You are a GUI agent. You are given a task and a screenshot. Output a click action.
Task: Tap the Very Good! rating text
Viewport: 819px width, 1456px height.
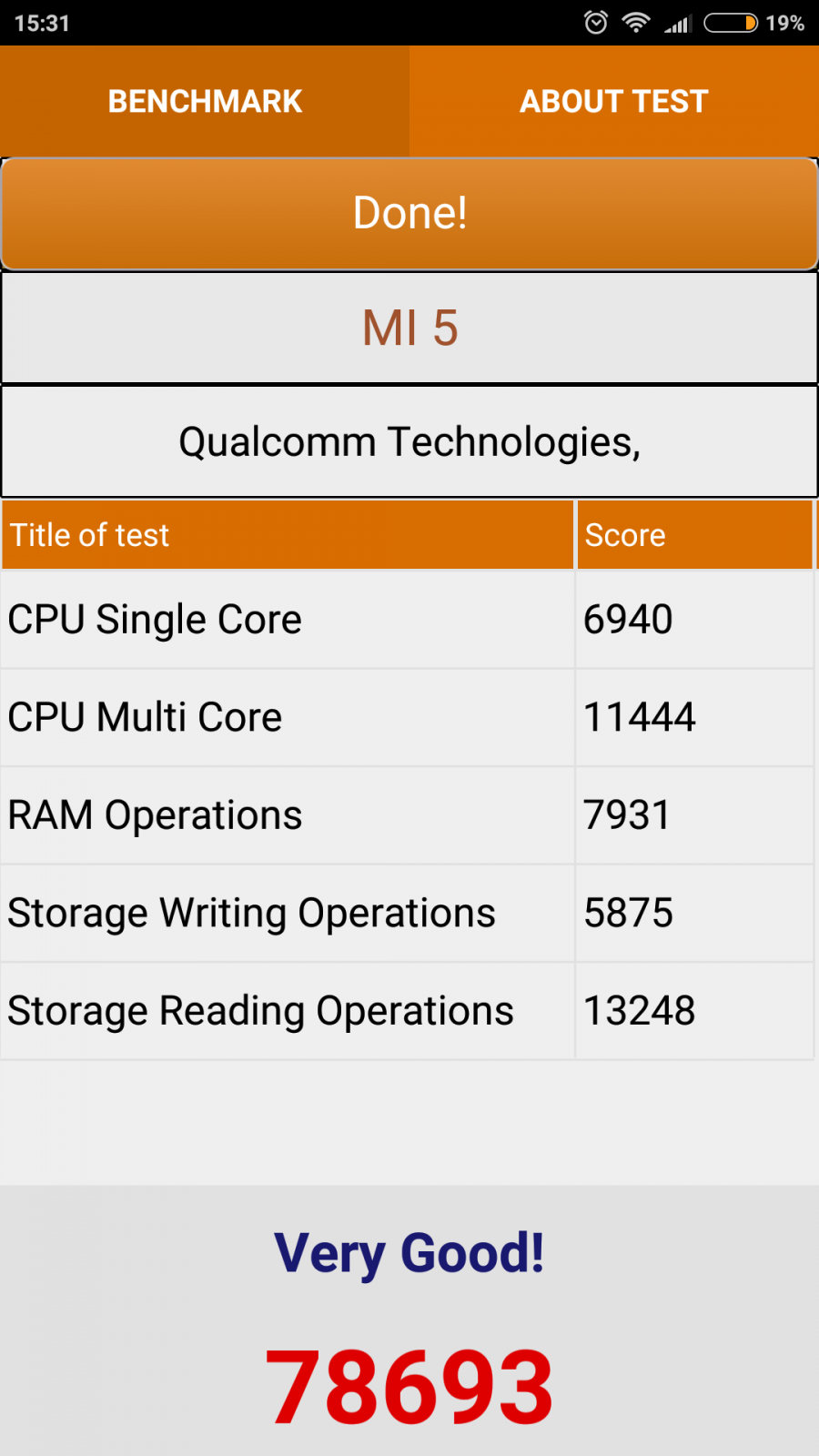tap(409, 1254)
